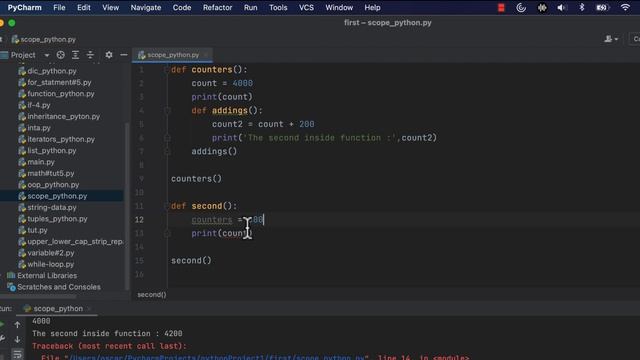The height and width of the screenshot is (360, 640).
Task: Open the Run menu
Action: [x=250, y=7]
